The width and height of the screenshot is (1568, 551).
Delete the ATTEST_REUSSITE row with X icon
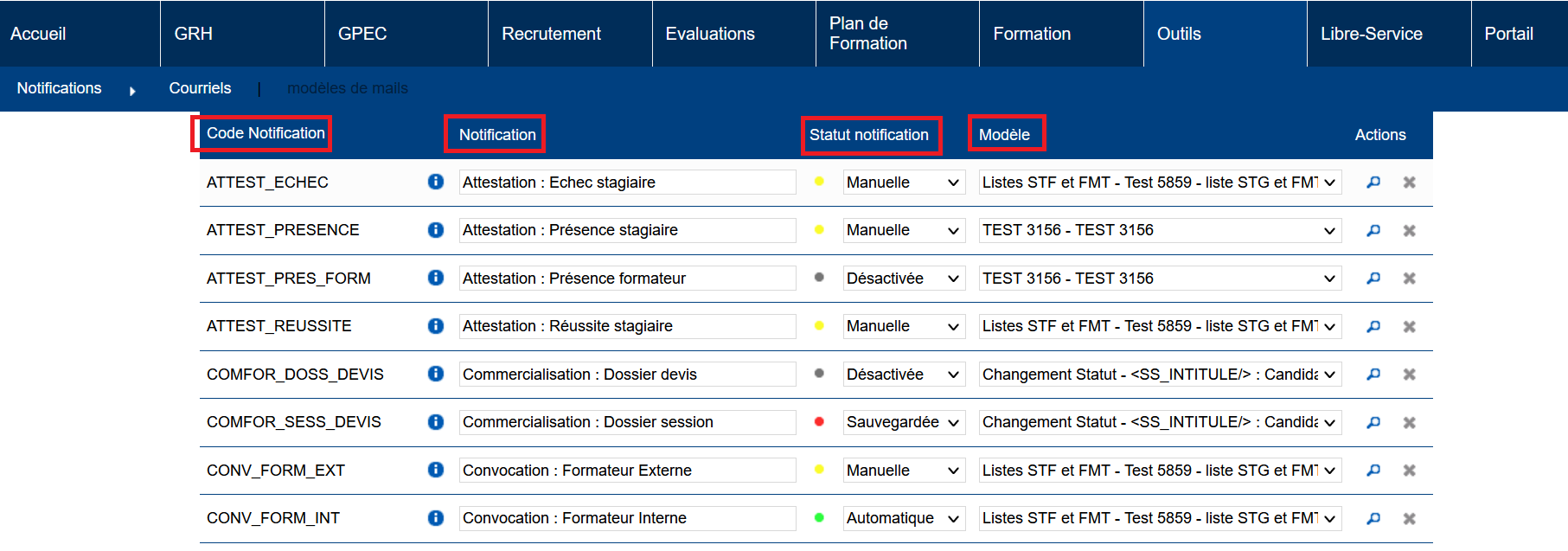[1409, 326]
